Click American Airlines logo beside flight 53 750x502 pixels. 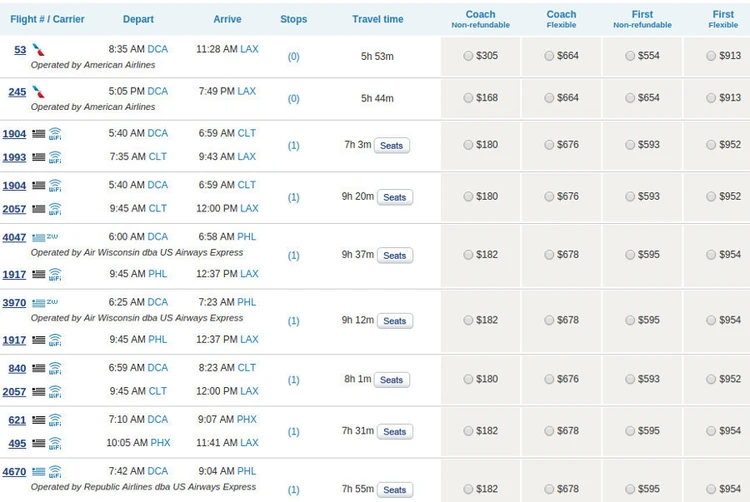coord(38,49)
